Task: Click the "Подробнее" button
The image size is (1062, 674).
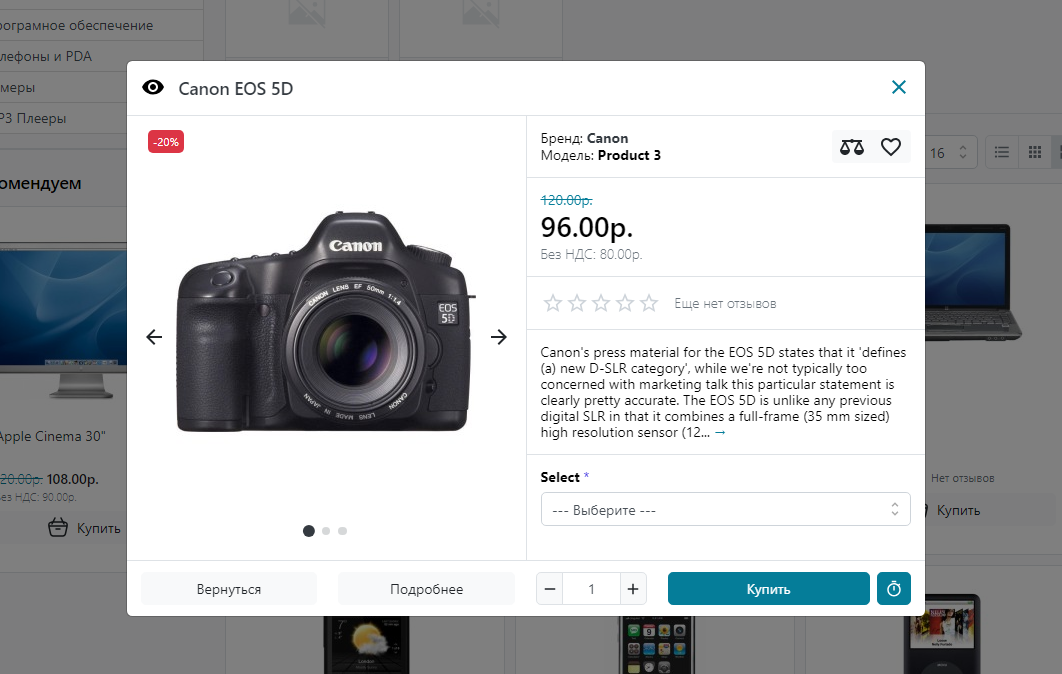Action: click(426, 589)
